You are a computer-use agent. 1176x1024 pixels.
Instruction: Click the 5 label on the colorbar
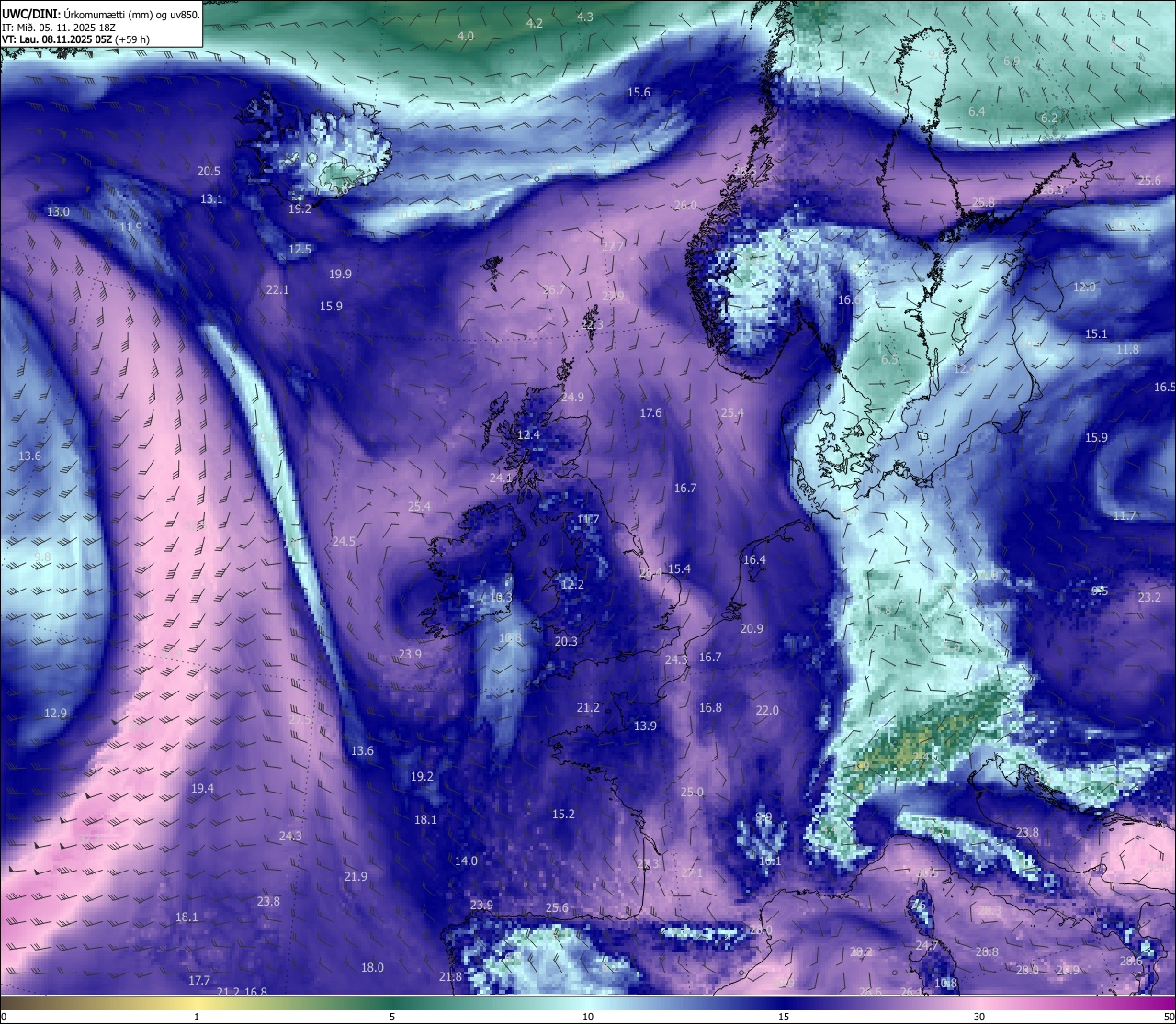[x=392, y=1017]
